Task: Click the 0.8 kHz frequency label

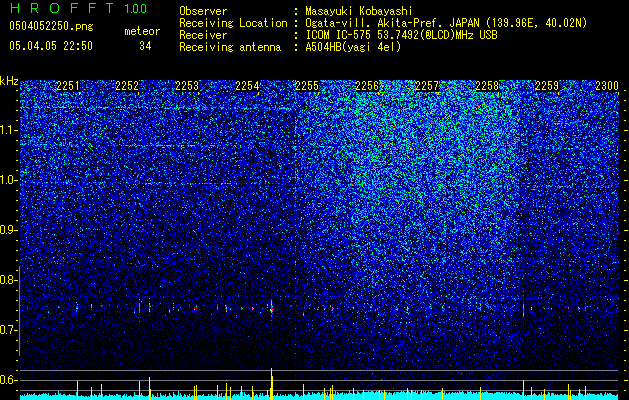Action: [x=8, y=280]
